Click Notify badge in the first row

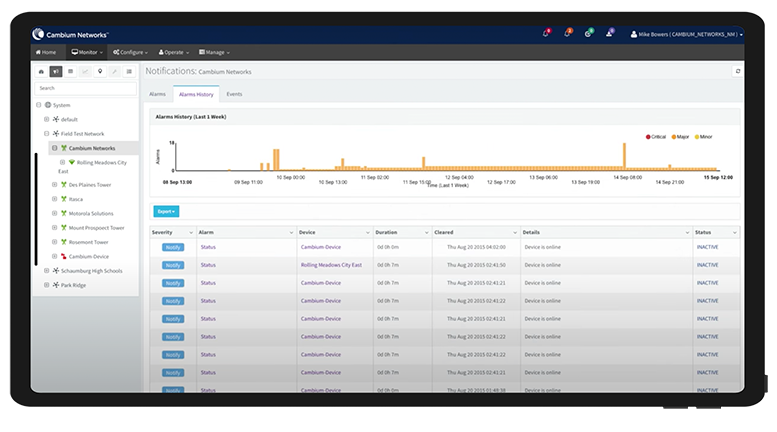click(x=173, y=247)
